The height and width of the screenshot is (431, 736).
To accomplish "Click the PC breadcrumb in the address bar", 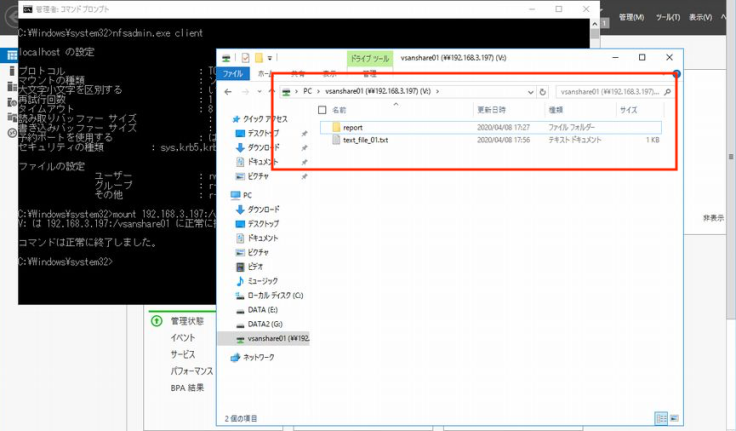I will tap(307, 92).
